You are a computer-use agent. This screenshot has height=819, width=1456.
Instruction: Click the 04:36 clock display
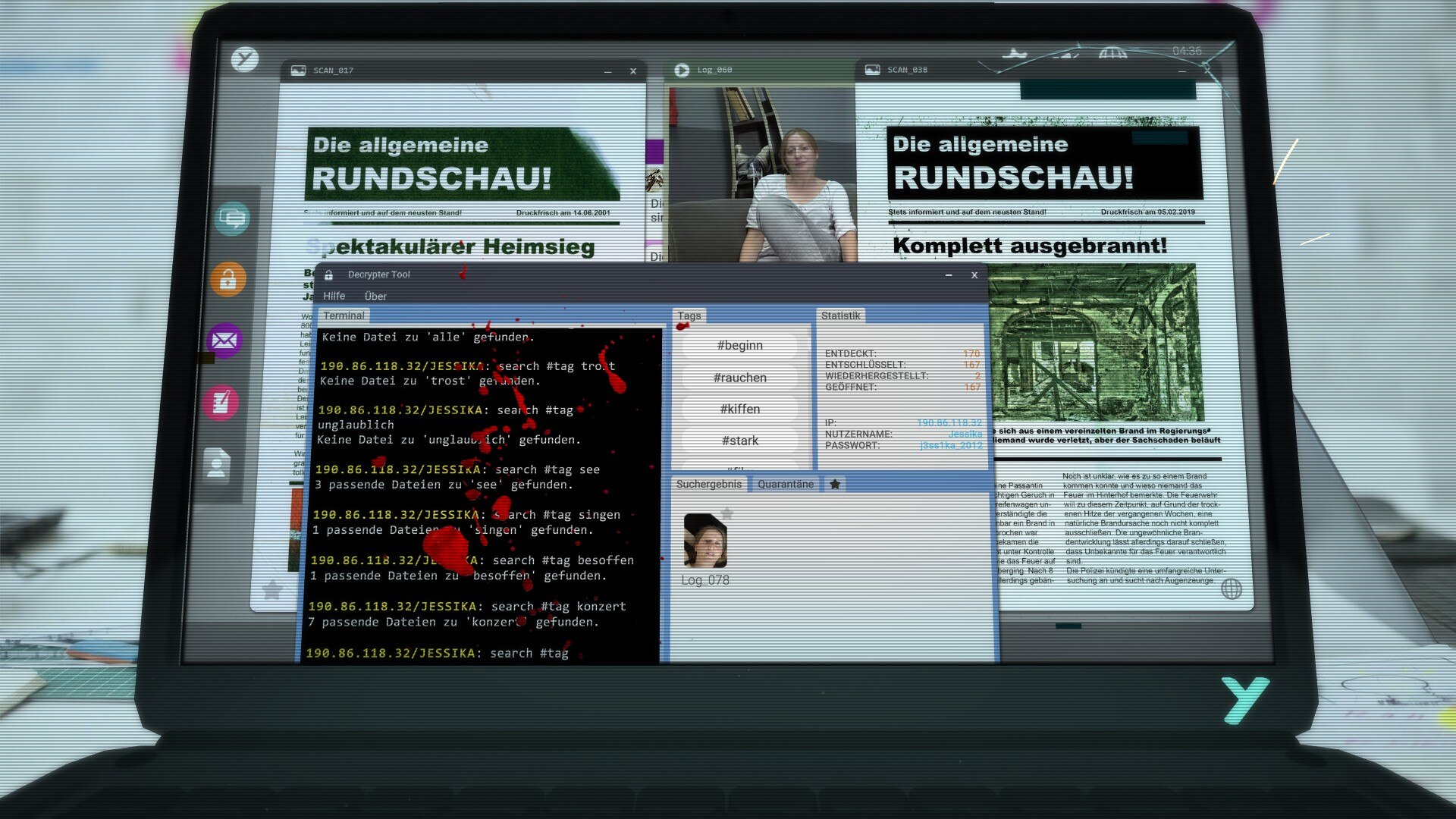(x=1187, y=51)
